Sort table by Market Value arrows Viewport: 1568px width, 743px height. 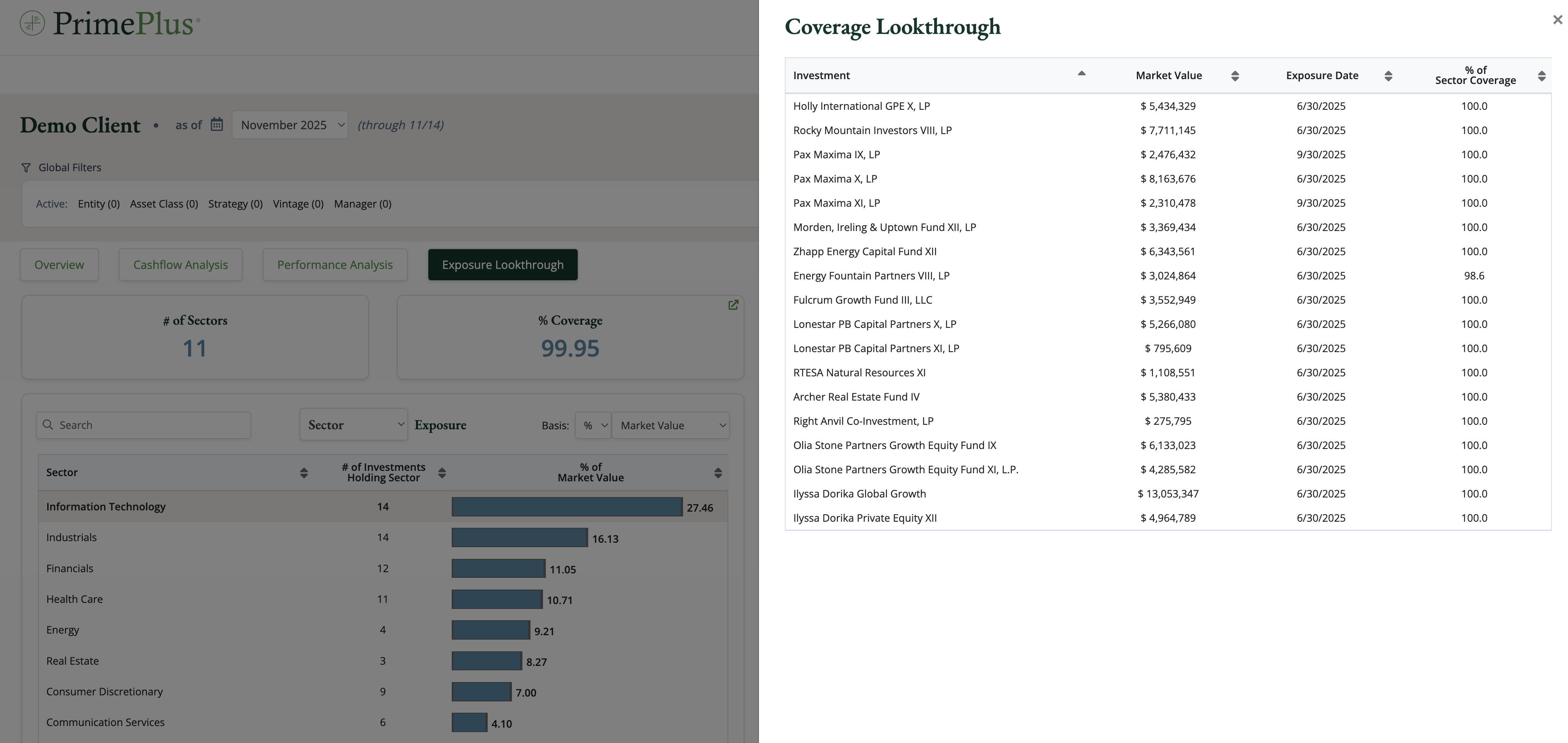(1235, 76)
